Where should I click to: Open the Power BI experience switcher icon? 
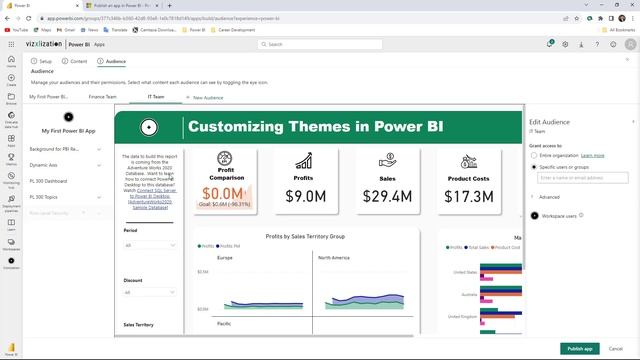tap(11, 349)
